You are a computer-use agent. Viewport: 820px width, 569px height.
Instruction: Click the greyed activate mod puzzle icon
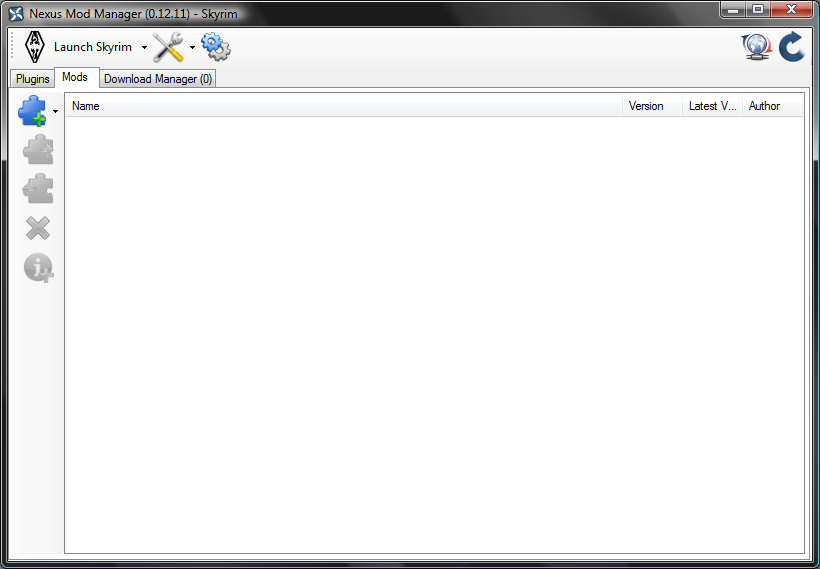point(38,150)
